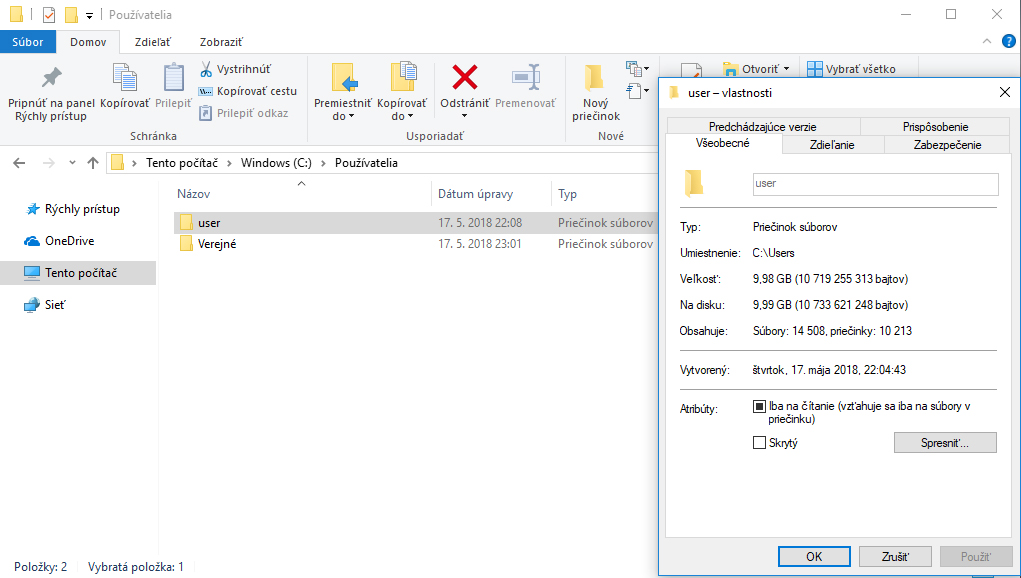Screen dimensions: 1021x578
Task: Switch to the Zdieľať ribbon tab
Action: pos(152,42)
